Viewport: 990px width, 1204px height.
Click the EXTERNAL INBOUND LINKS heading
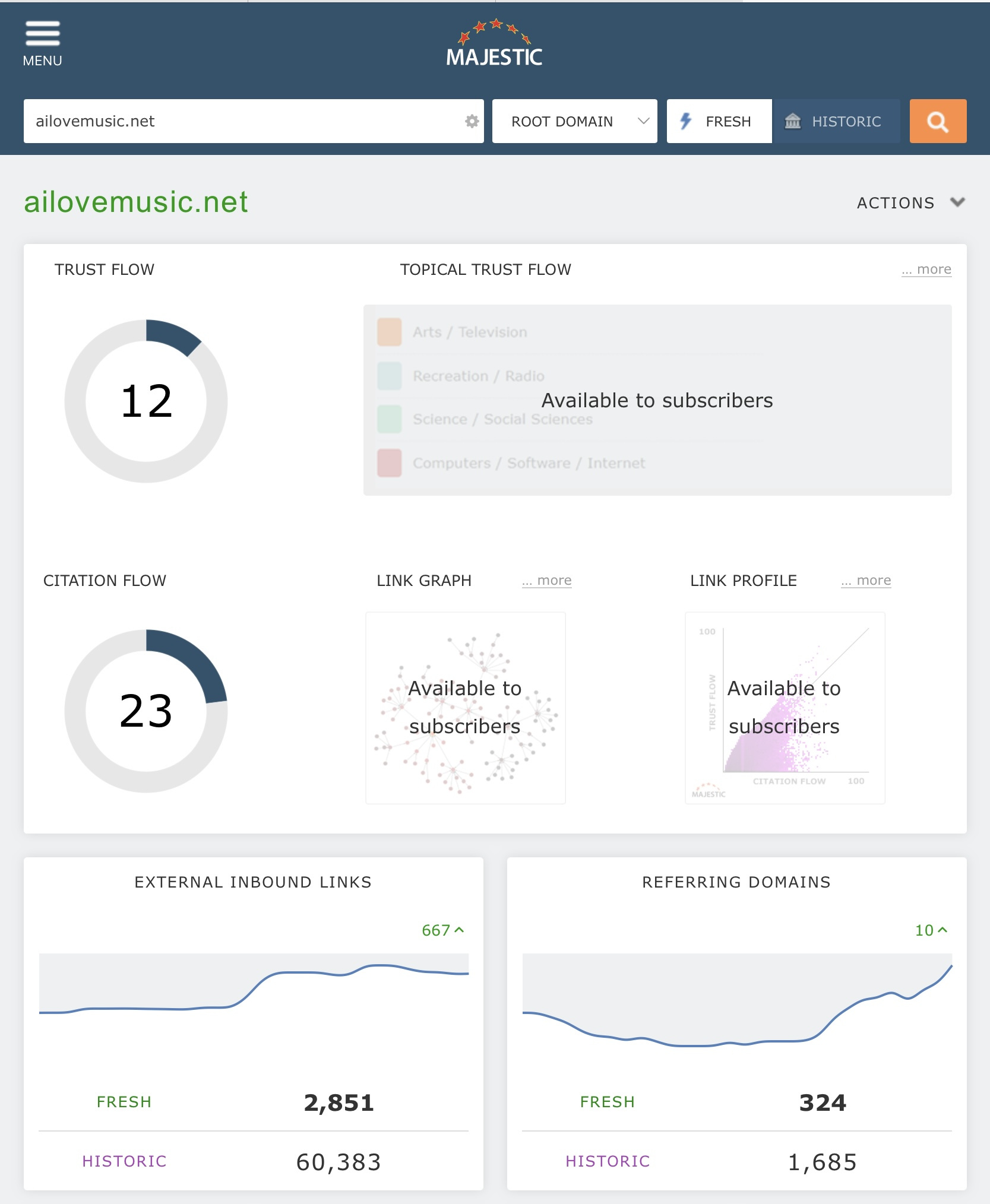(x=253, y=882)
